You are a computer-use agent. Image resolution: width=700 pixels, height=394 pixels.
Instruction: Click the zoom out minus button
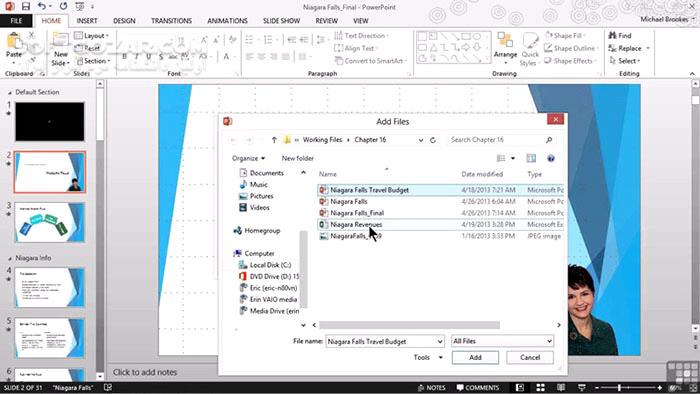pyautogui.click(x=596, y=388)
